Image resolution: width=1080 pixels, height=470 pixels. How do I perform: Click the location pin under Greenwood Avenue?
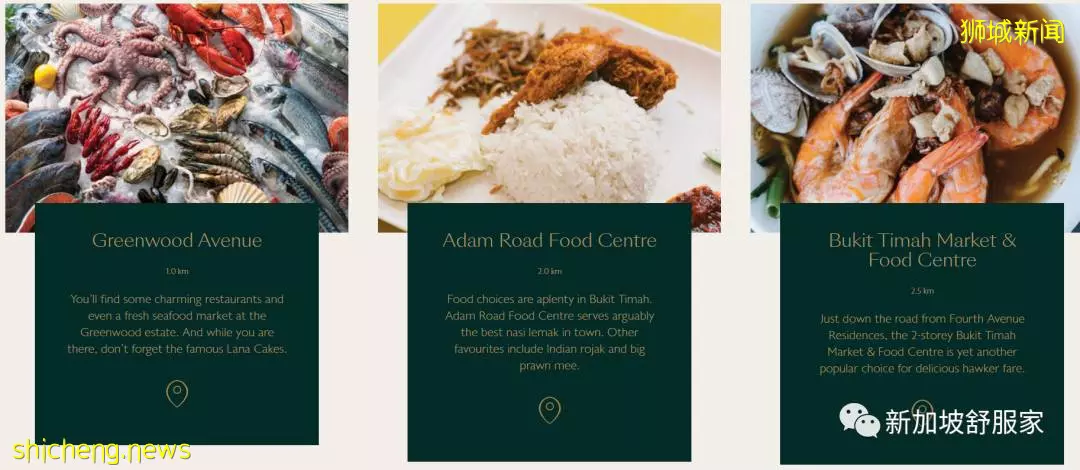point(177,394)
